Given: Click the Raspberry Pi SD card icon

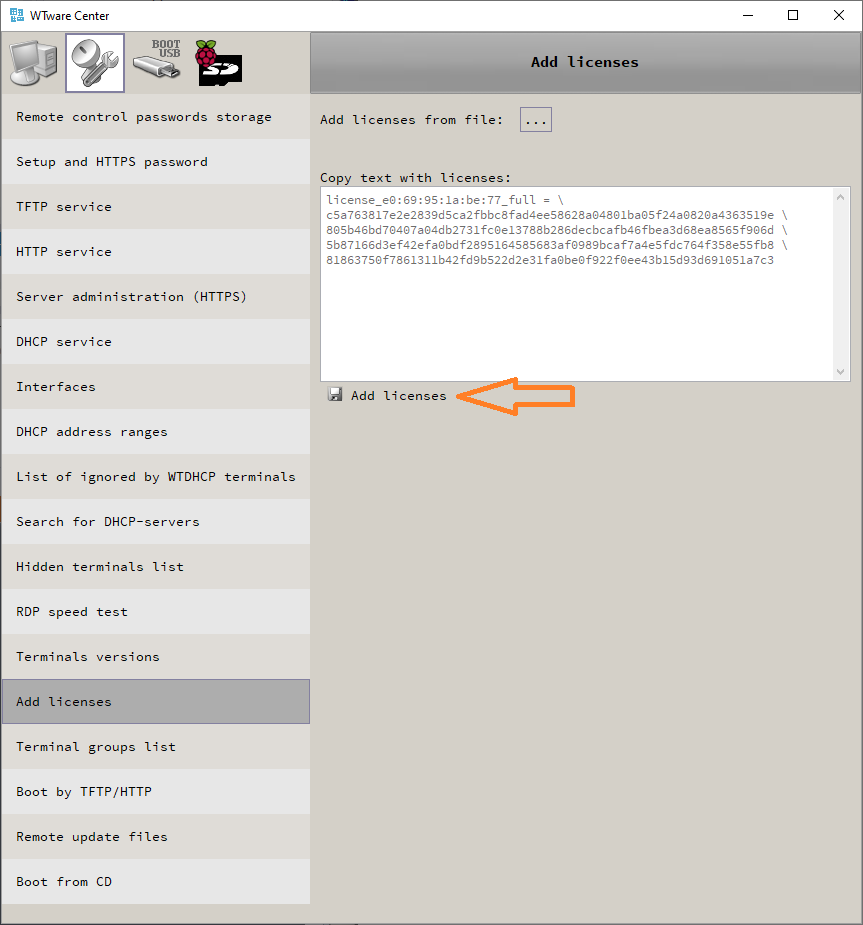Looking at the screenshot, I should 219,63.
